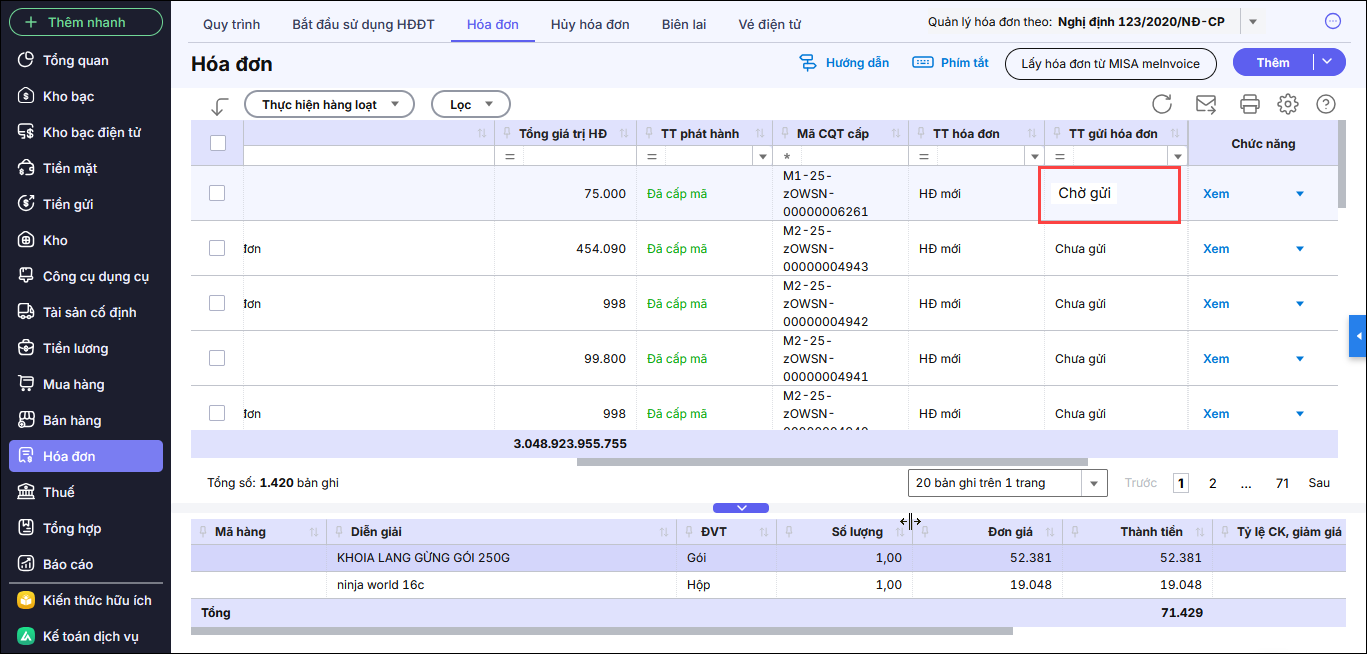Click the back arrow icon beside Thực hiện hàng loạt
Screen dimensions: 1367x654
point(220,106)
